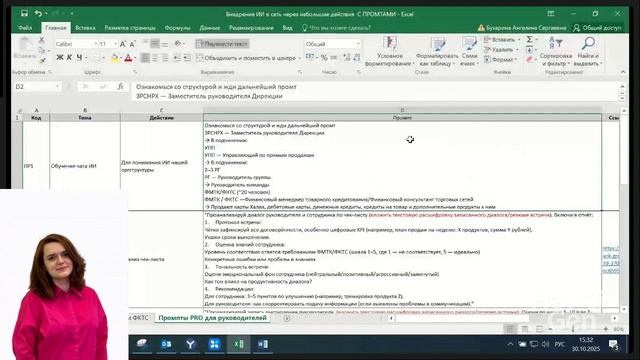The width and height of the screenshot is (640, 360).
Task: Decrease decimal places
Action: pyautogui.click(x=357, y=58)
